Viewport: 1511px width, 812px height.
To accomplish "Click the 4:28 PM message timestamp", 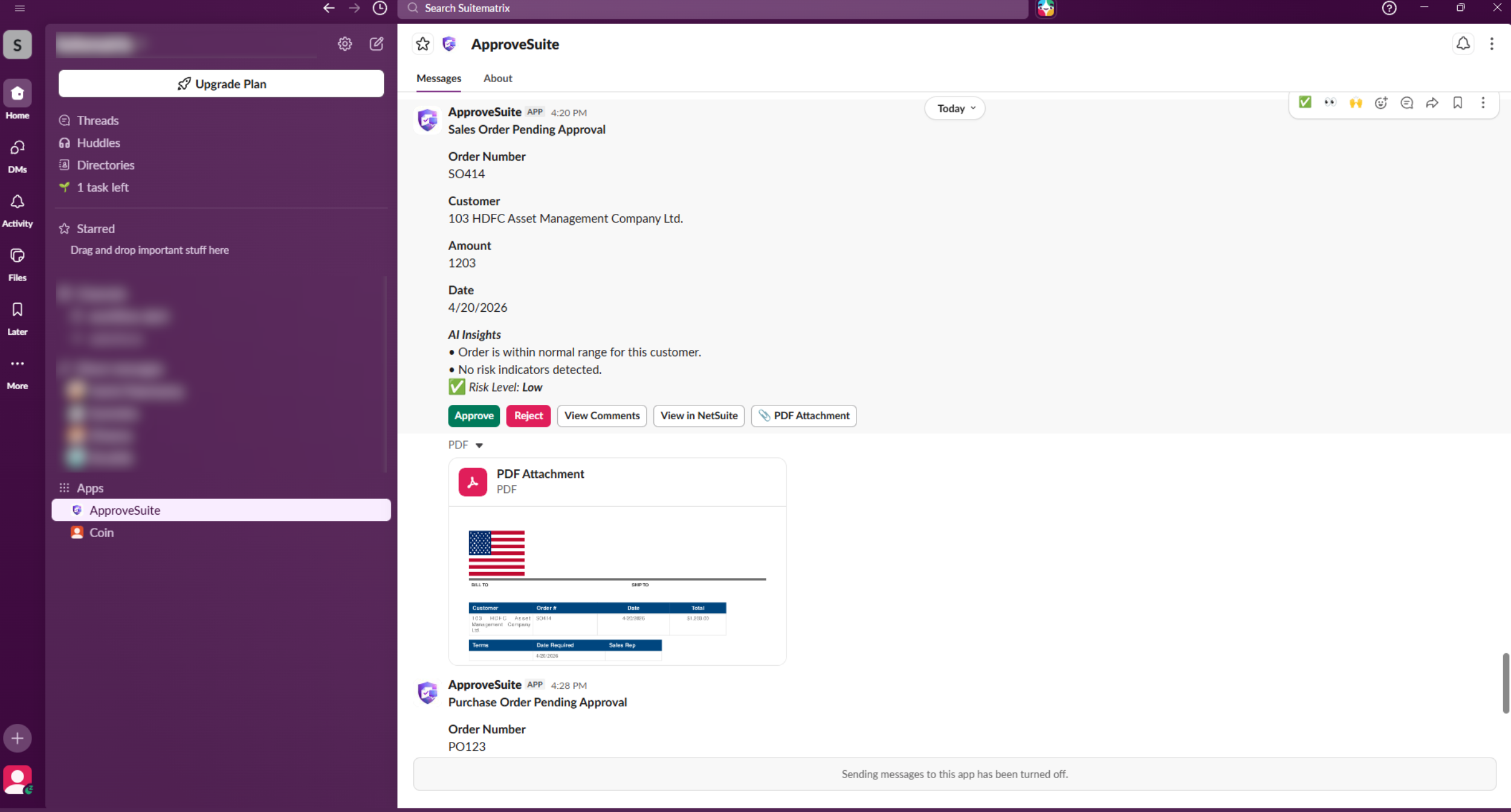I will (569, 686).
